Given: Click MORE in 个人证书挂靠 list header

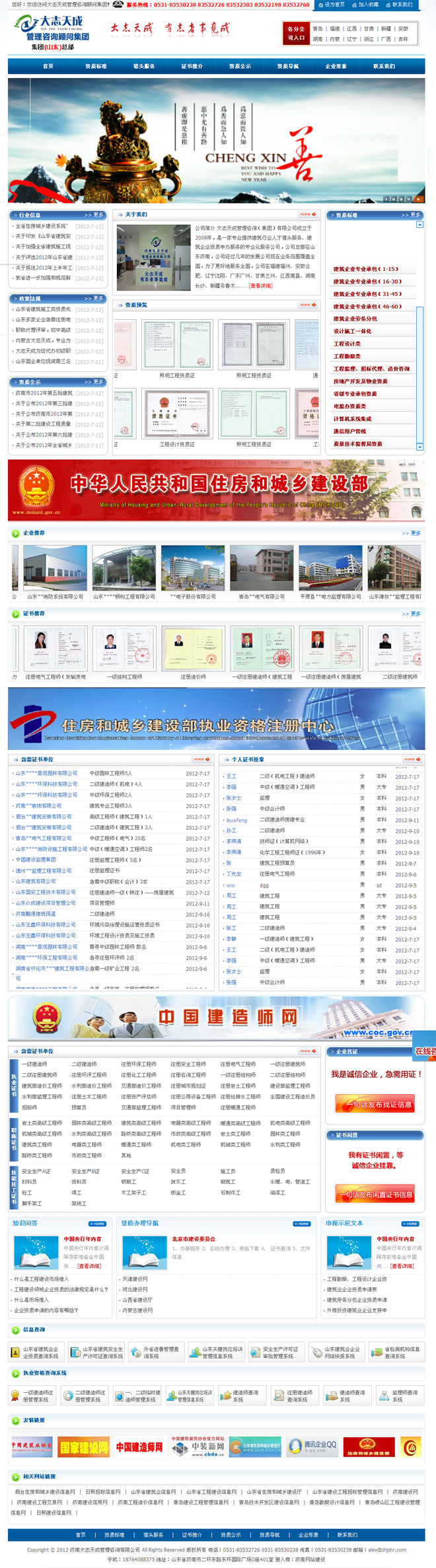Looking at the screenshot, I should pos(412,759).
